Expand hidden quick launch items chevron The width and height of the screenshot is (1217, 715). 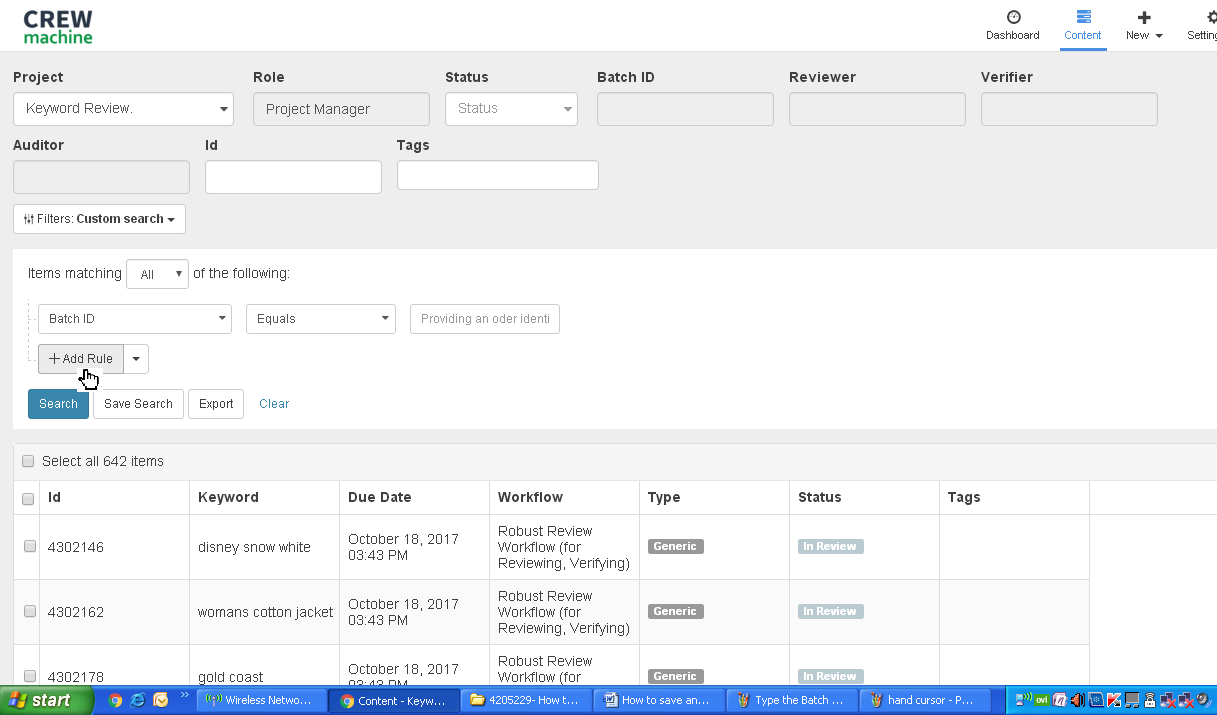point(184,696)
